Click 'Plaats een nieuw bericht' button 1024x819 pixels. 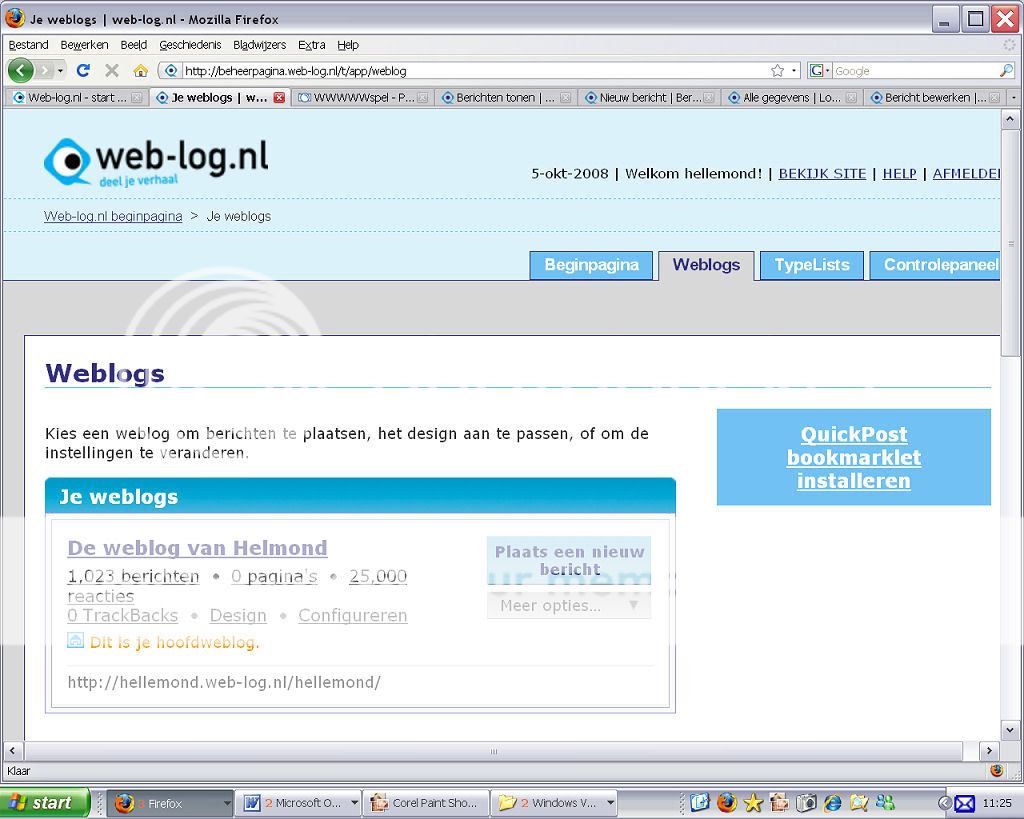[568, 560]
